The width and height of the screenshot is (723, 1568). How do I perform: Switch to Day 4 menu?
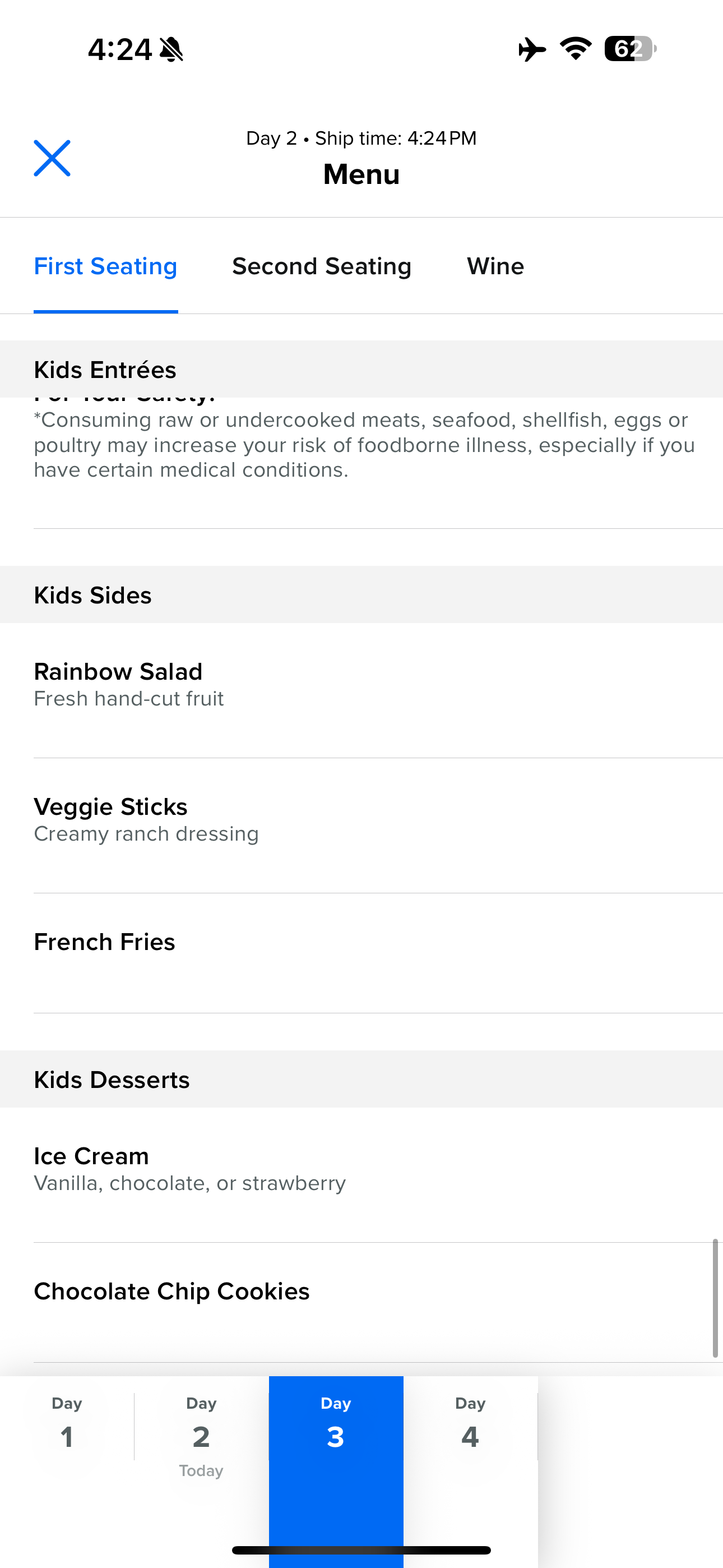point(470,1426)
